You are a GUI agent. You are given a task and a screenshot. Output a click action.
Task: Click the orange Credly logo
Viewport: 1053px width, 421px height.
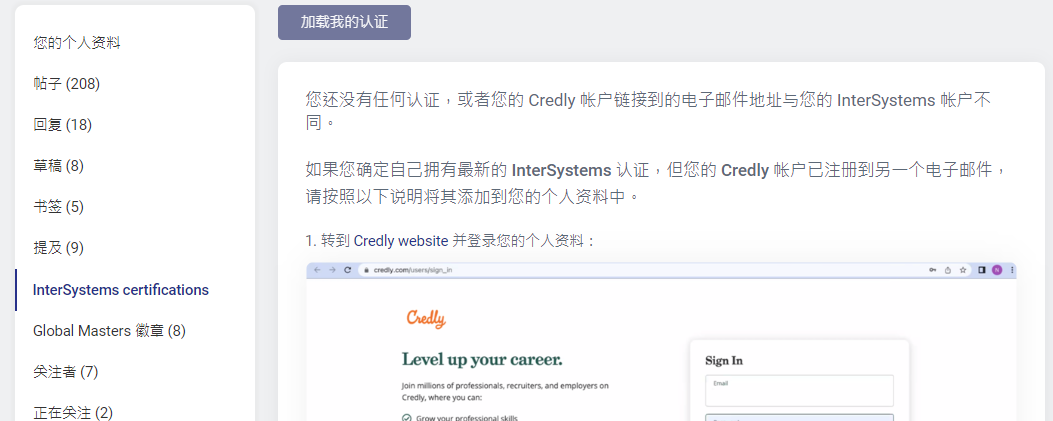pos(426,319)
